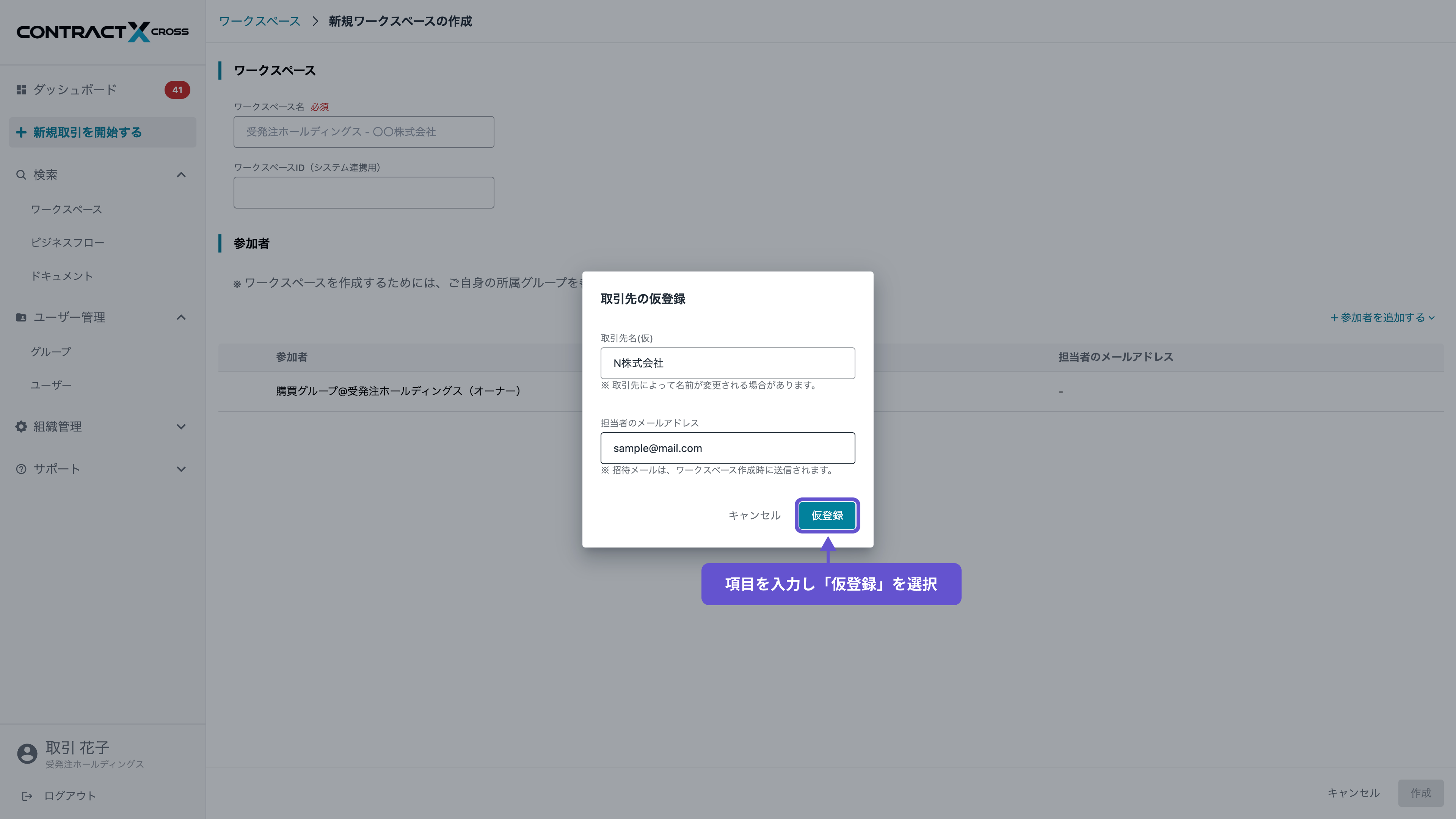The height and width of the screenshot is (819, 1456).
Task: Click the 組織管理 gear icon
Action: click(x=21, y=427)
